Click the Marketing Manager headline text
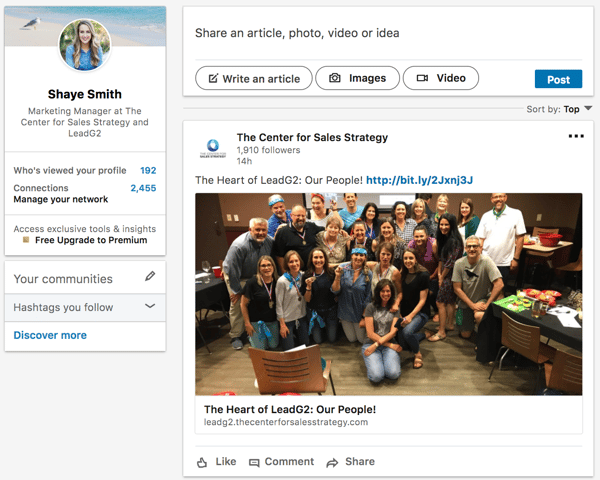Viewport: 600px width, 480px height. point(85,122)
